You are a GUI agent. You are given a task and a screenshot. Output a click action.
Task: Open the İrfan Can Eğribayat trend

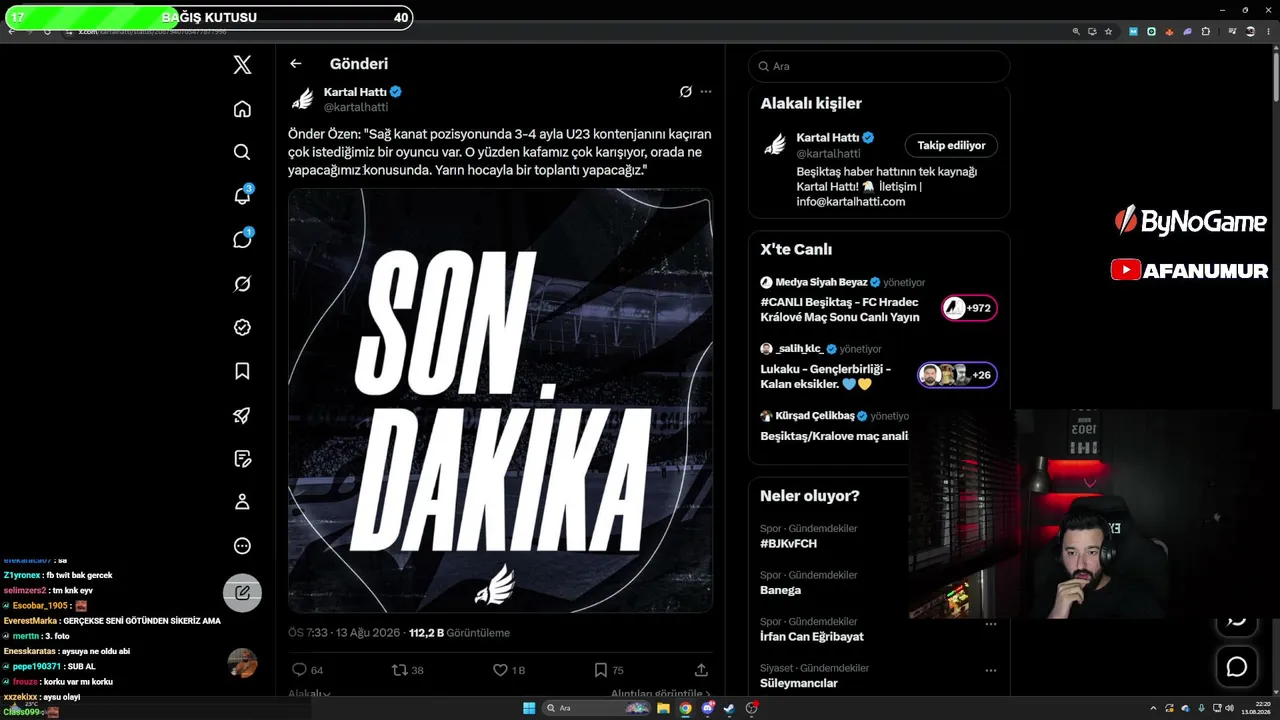coord(812,637)
